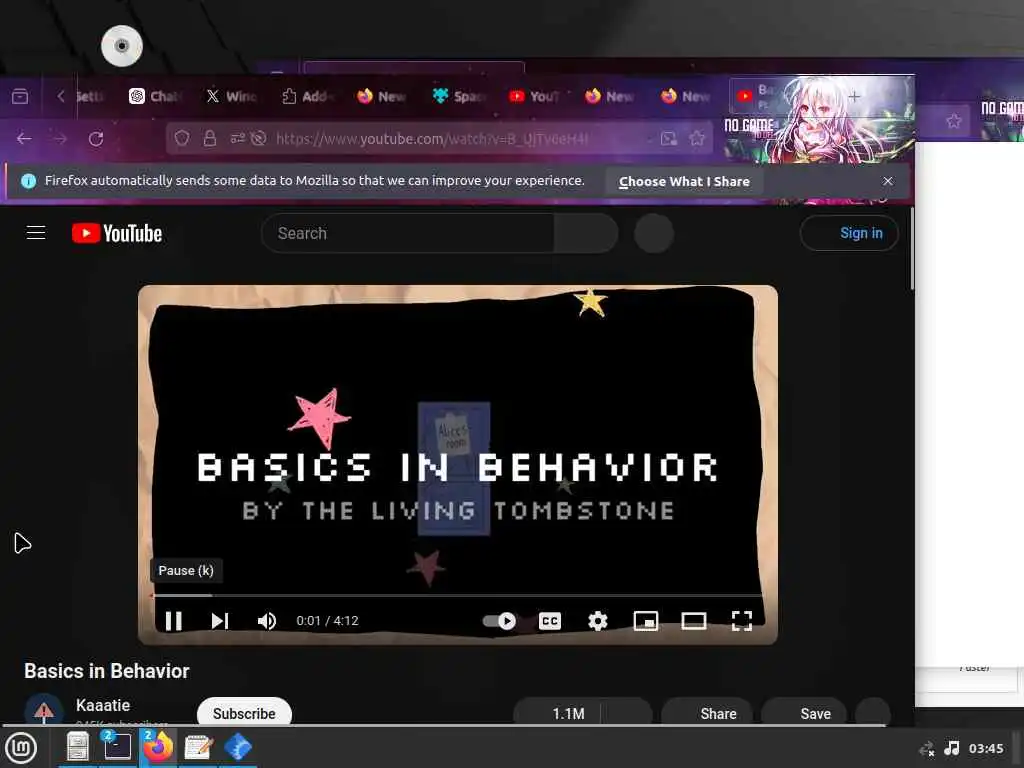Save video to playlist
Screen dimensions: 1024x768
805,713
